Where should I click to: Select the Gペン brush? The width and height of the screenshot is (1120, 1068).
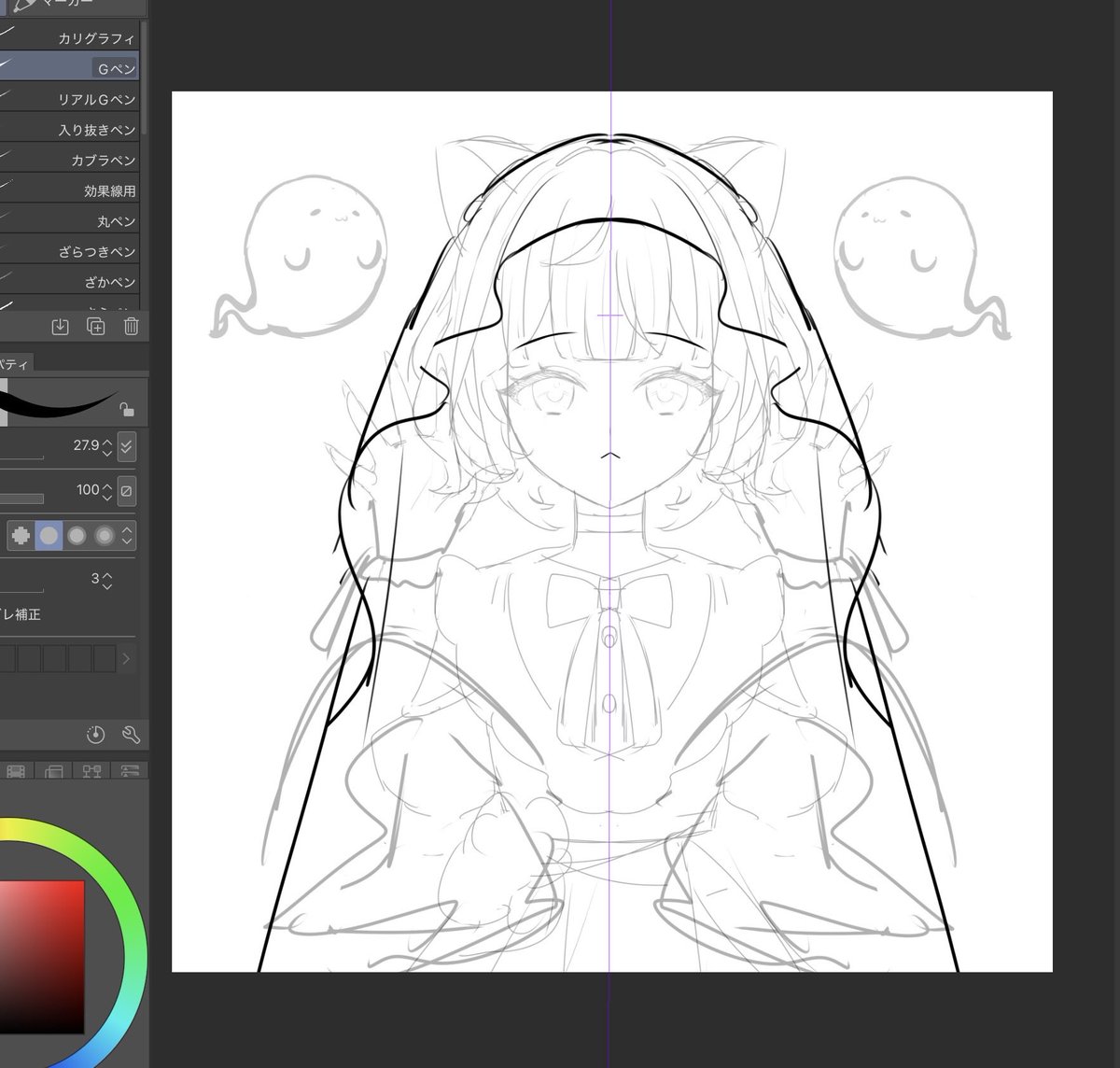(x=69, y=67)
